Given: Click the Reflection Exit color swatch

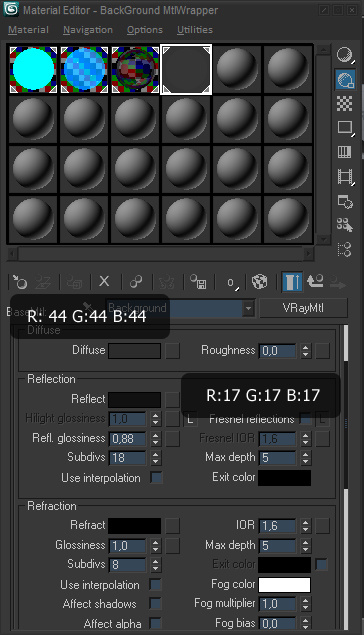Looking at the screenshot, I should coord(284,478).
